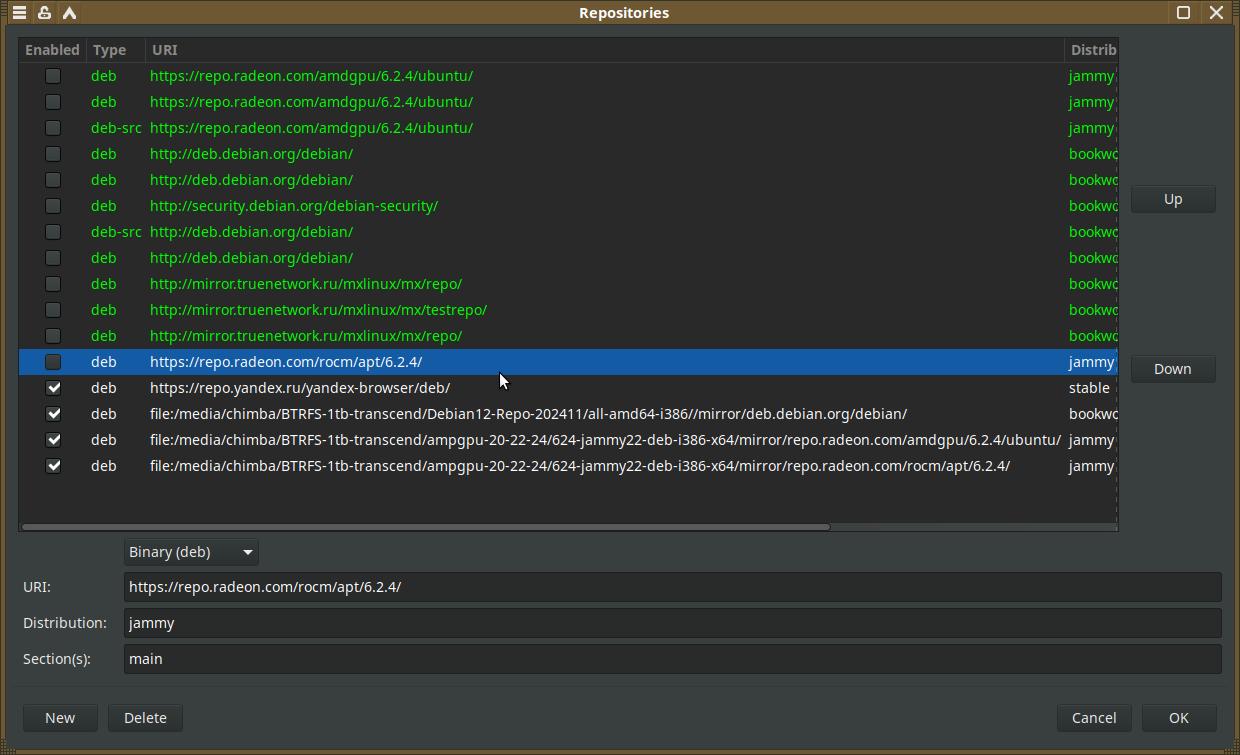
Task: Disable the yandex-browser repository checkbox
Action: click(x=53, y=388)
